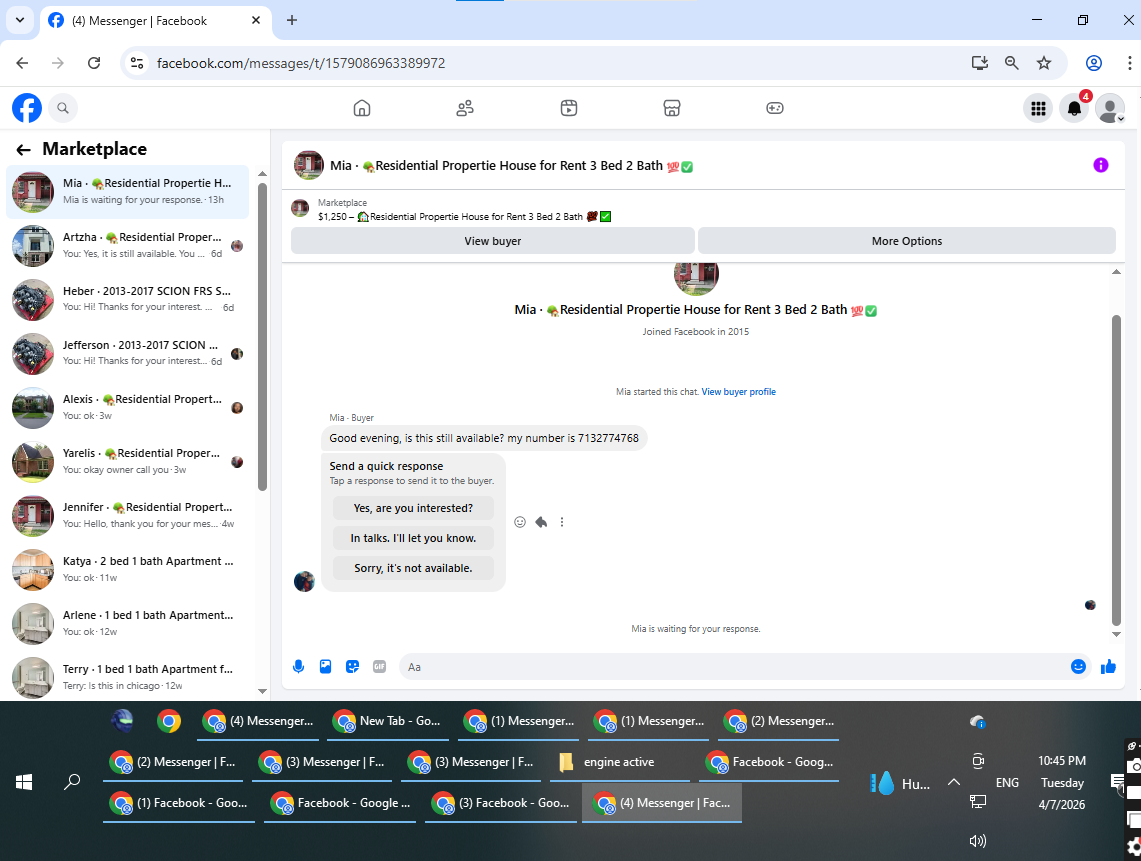
Task: Open Mia conversation in chat list
Action: (127, 191)
